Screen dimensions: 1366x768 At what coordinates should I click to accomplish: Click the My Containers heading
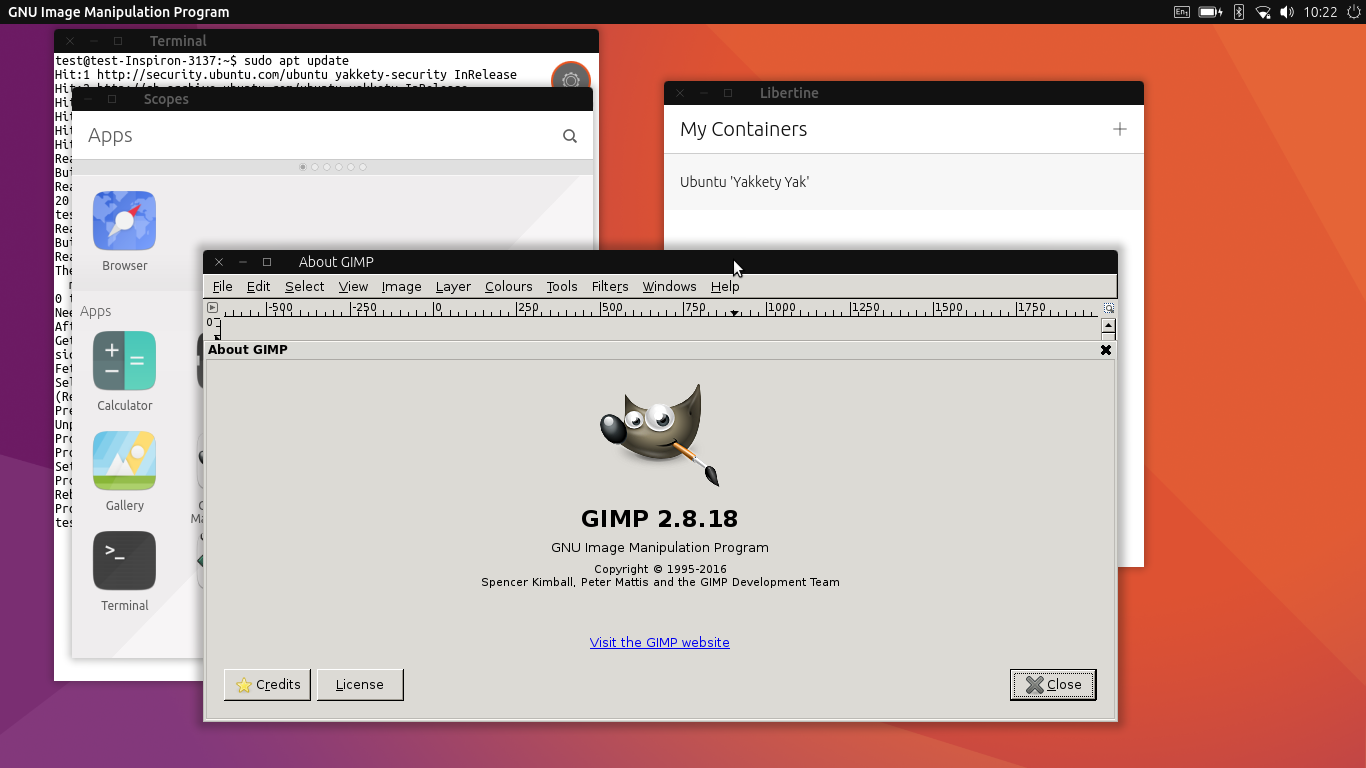tap(743, 129)
